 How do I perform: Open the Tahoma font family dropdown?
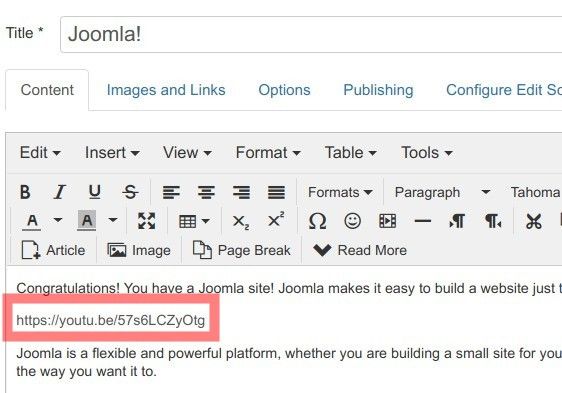pos(535,192)
